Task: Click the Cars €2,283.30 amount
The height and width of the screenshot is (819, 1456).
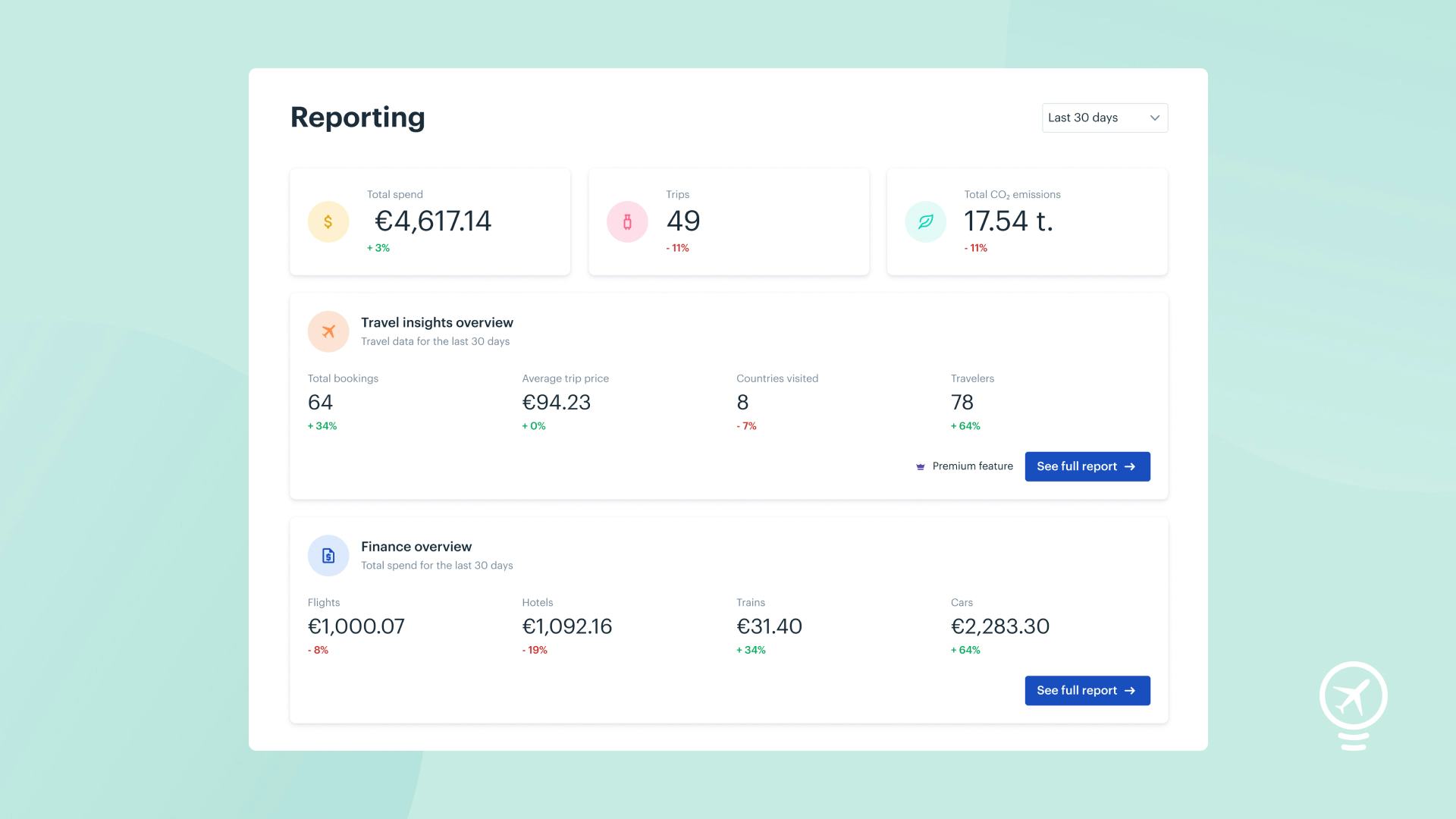Action: pos(999,626)
